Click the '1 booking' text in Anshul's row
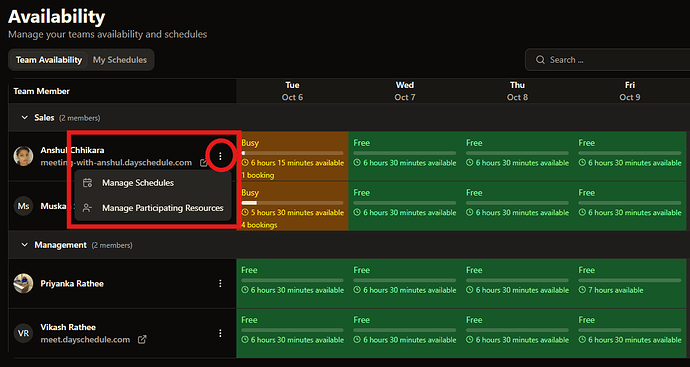This screenshot has width=690, height=367. coord(258,175)
